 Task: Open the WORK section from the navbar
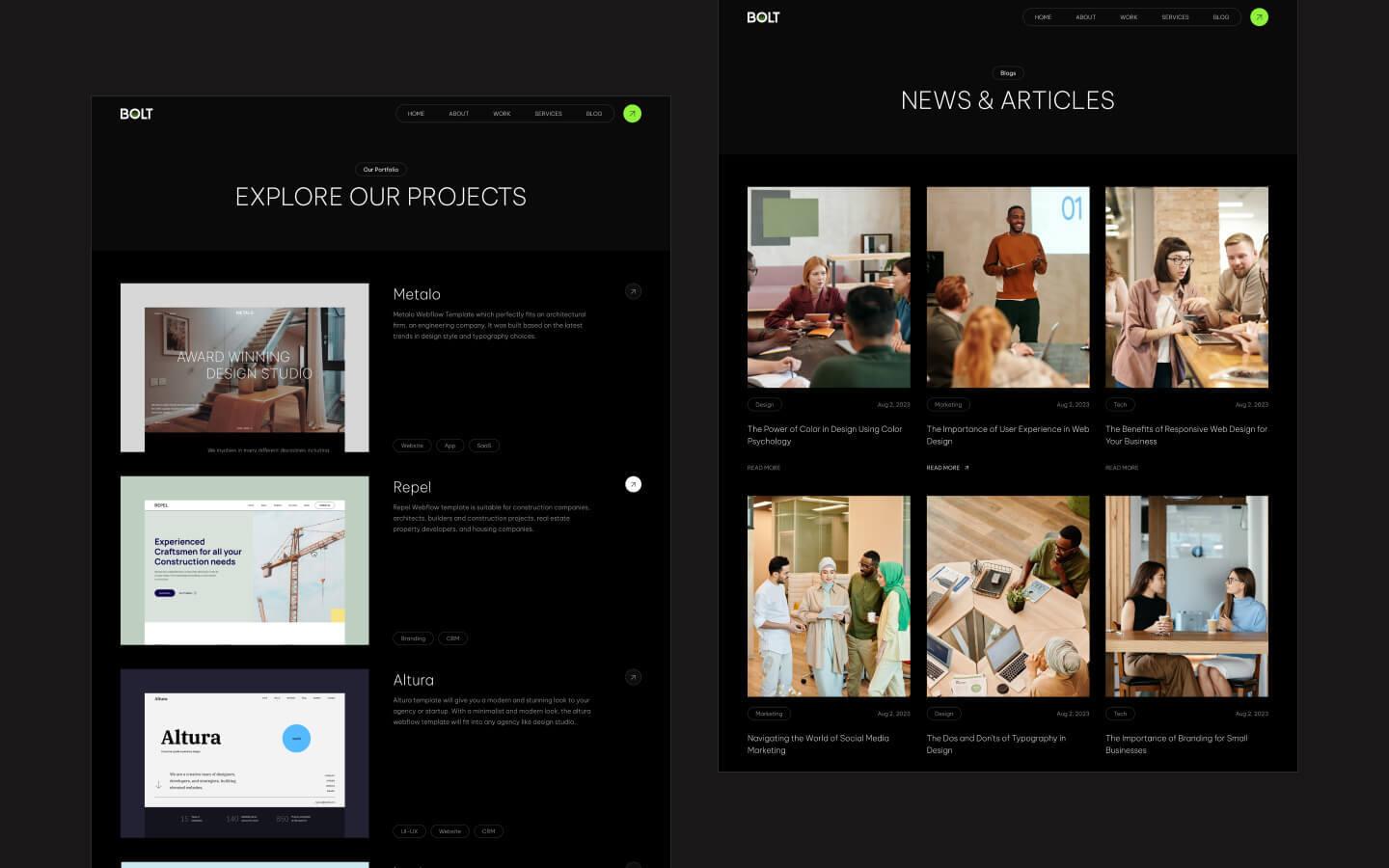(x=502, y=113)
